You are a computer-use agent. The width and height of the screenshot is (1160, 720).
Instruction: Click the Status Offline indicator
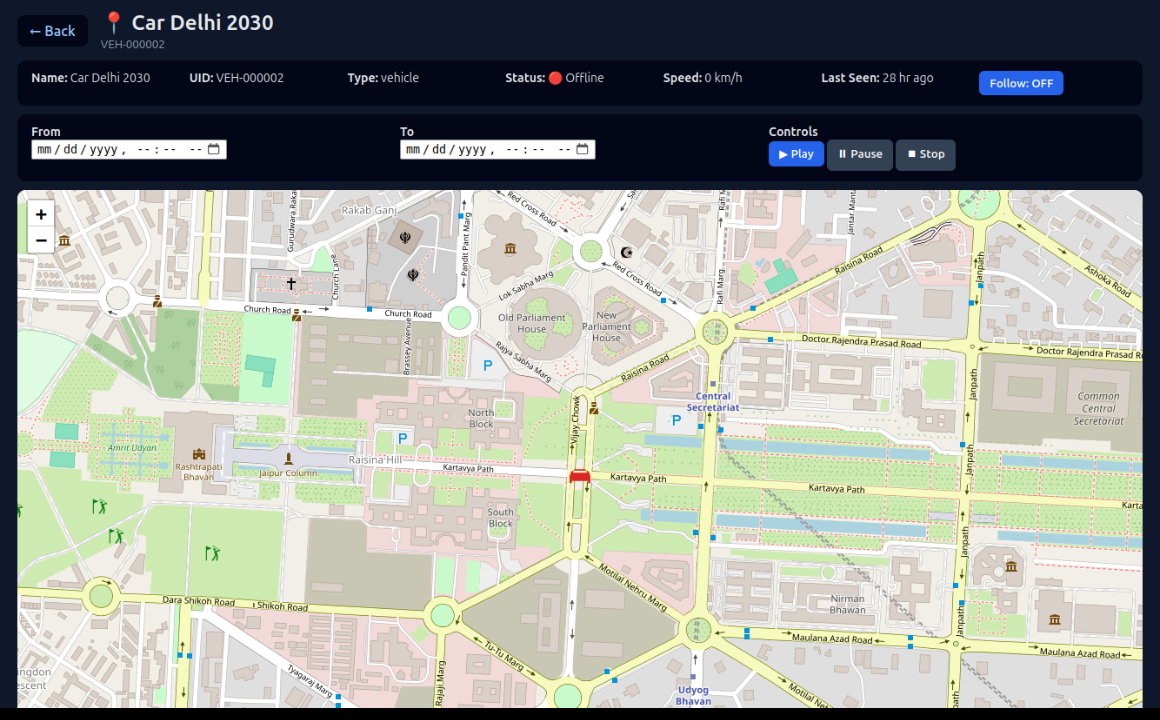pos(554,78)
